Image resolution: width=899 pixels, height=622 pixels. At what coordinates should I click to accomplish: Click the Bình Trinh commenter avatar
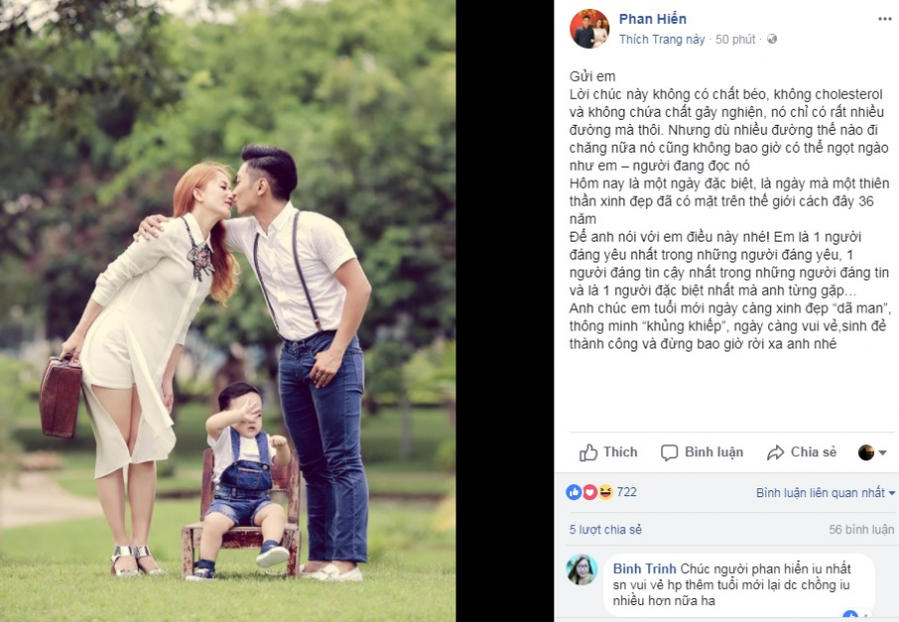(x=582, y=570)
